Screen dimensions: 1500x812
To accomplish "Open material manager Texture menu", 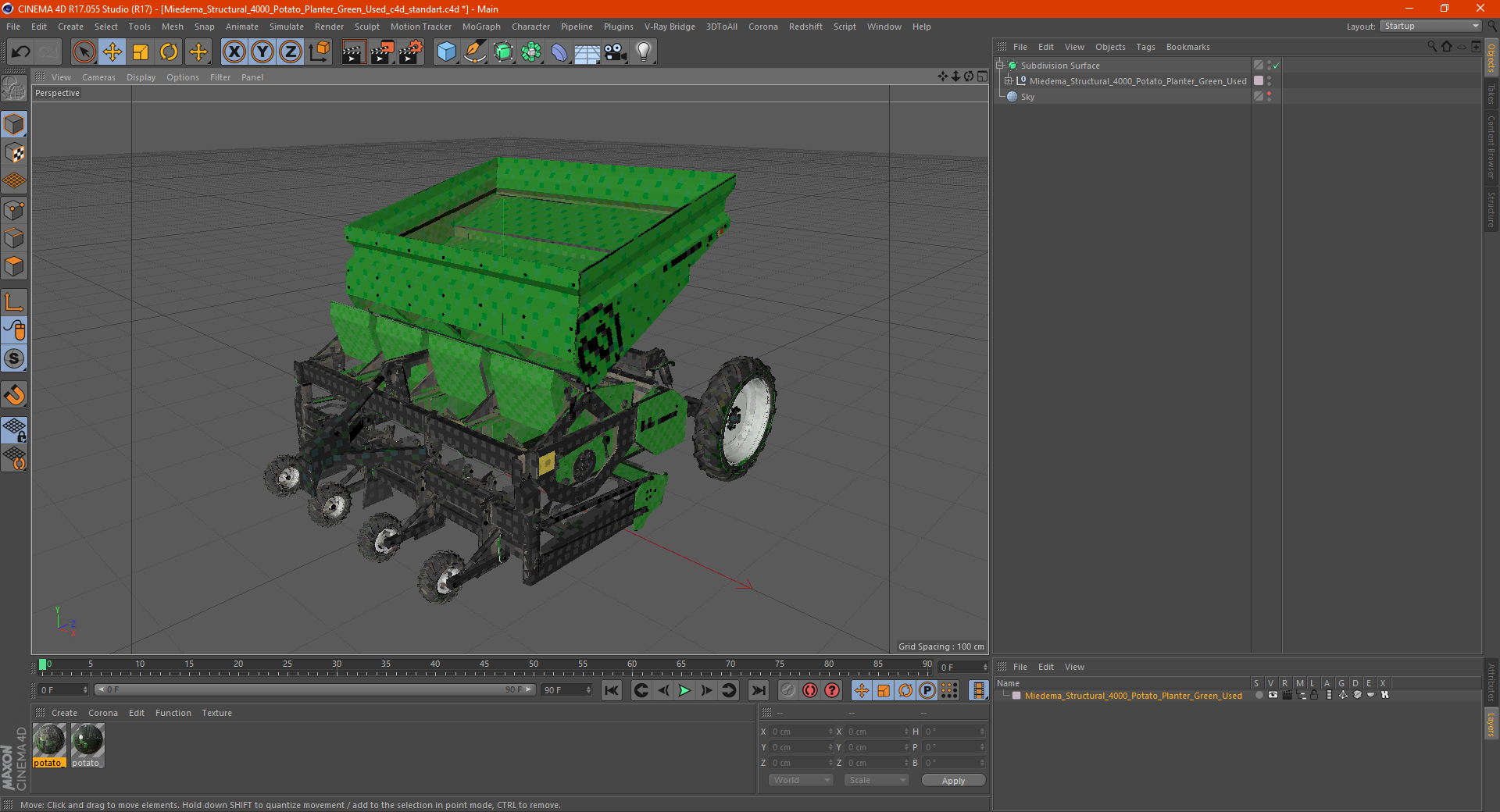I will [216, 713].
